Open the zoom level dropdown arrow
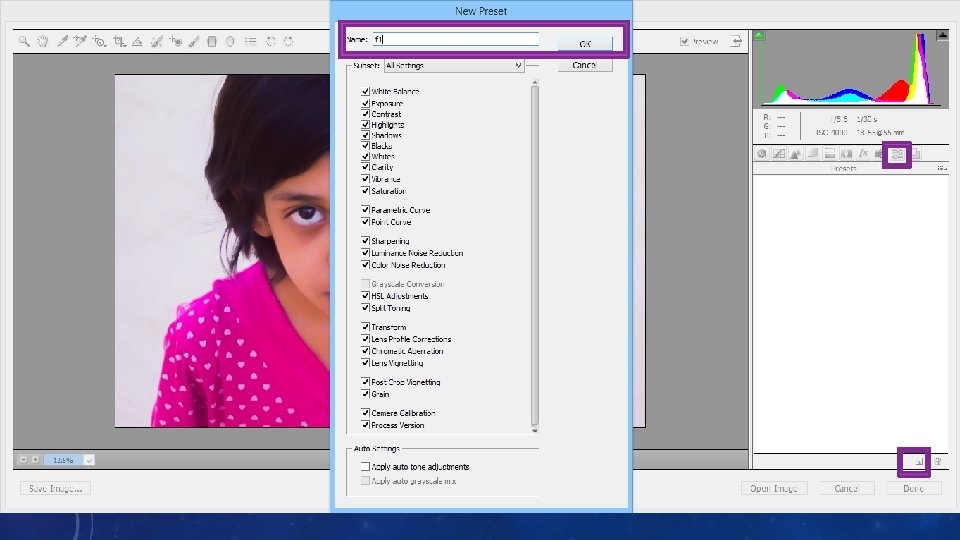960x540 pixels. click(89, 460)
